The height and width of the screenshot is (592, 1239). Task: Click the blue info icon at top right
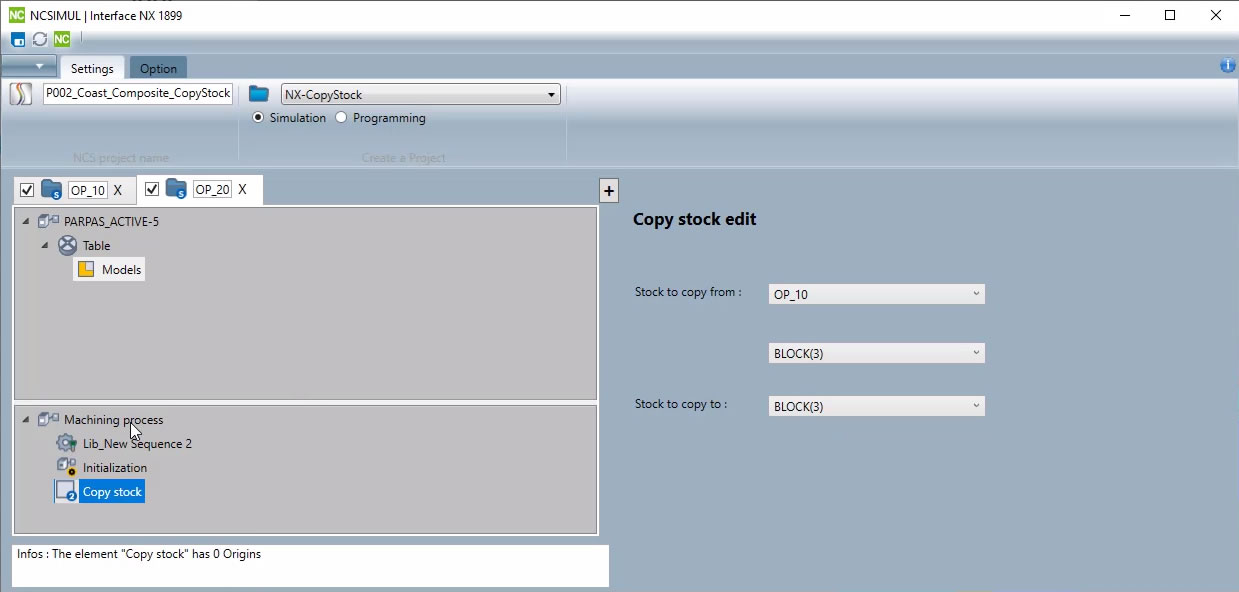pyautogui.click(x=1227, y=66)
